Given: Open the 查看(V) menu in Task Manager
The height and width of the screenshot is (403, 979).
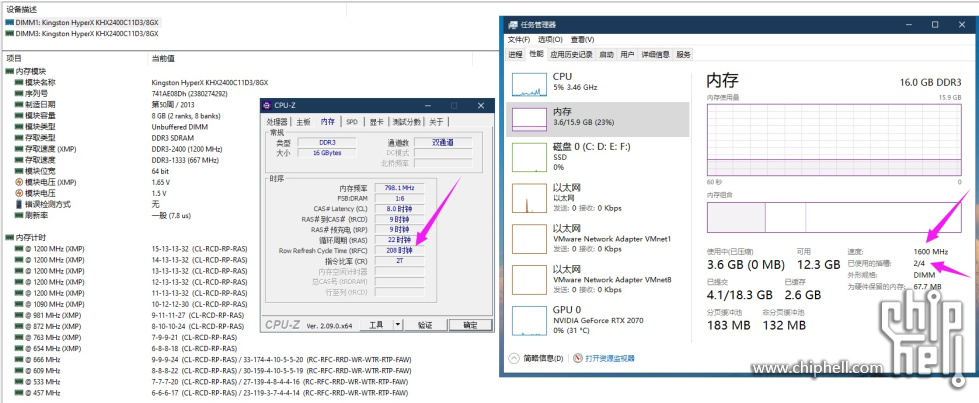Looking at the screenshot, I should (x=582, y=39).
